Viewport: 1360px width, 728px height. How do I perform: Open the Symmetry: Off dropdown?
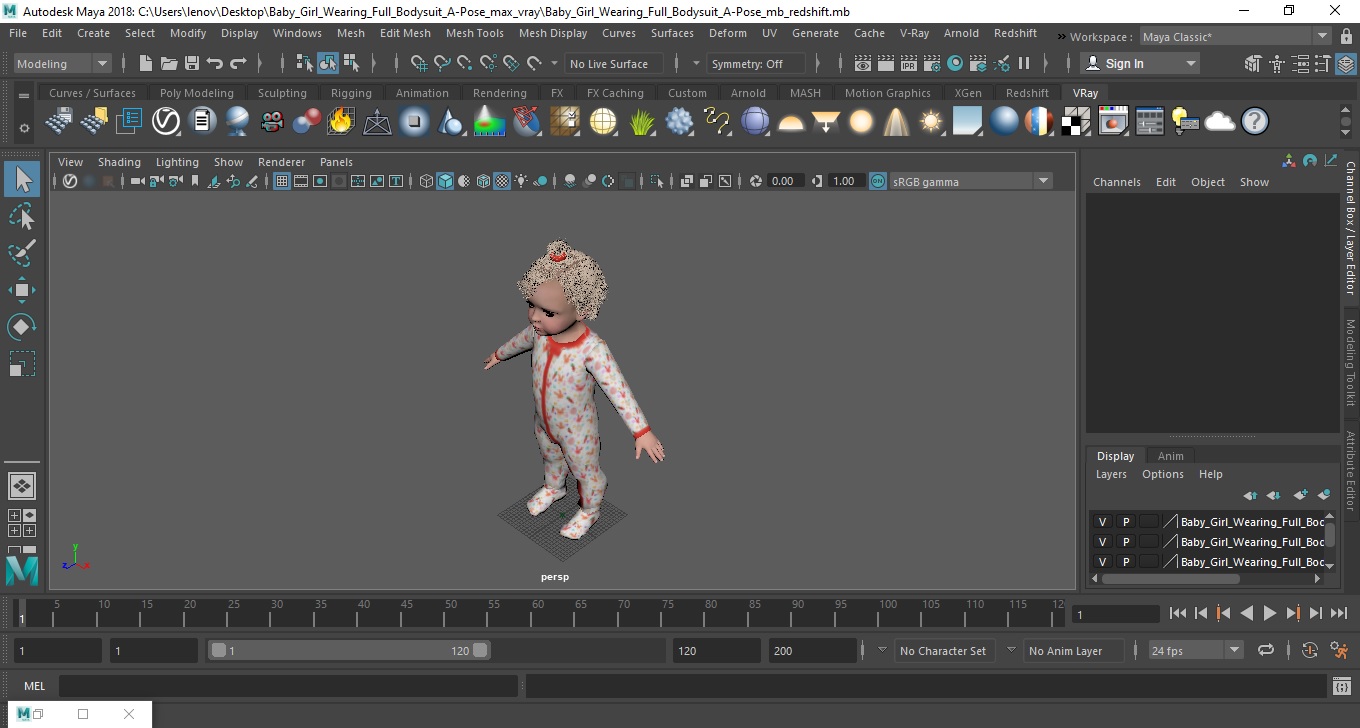[756, 63]
